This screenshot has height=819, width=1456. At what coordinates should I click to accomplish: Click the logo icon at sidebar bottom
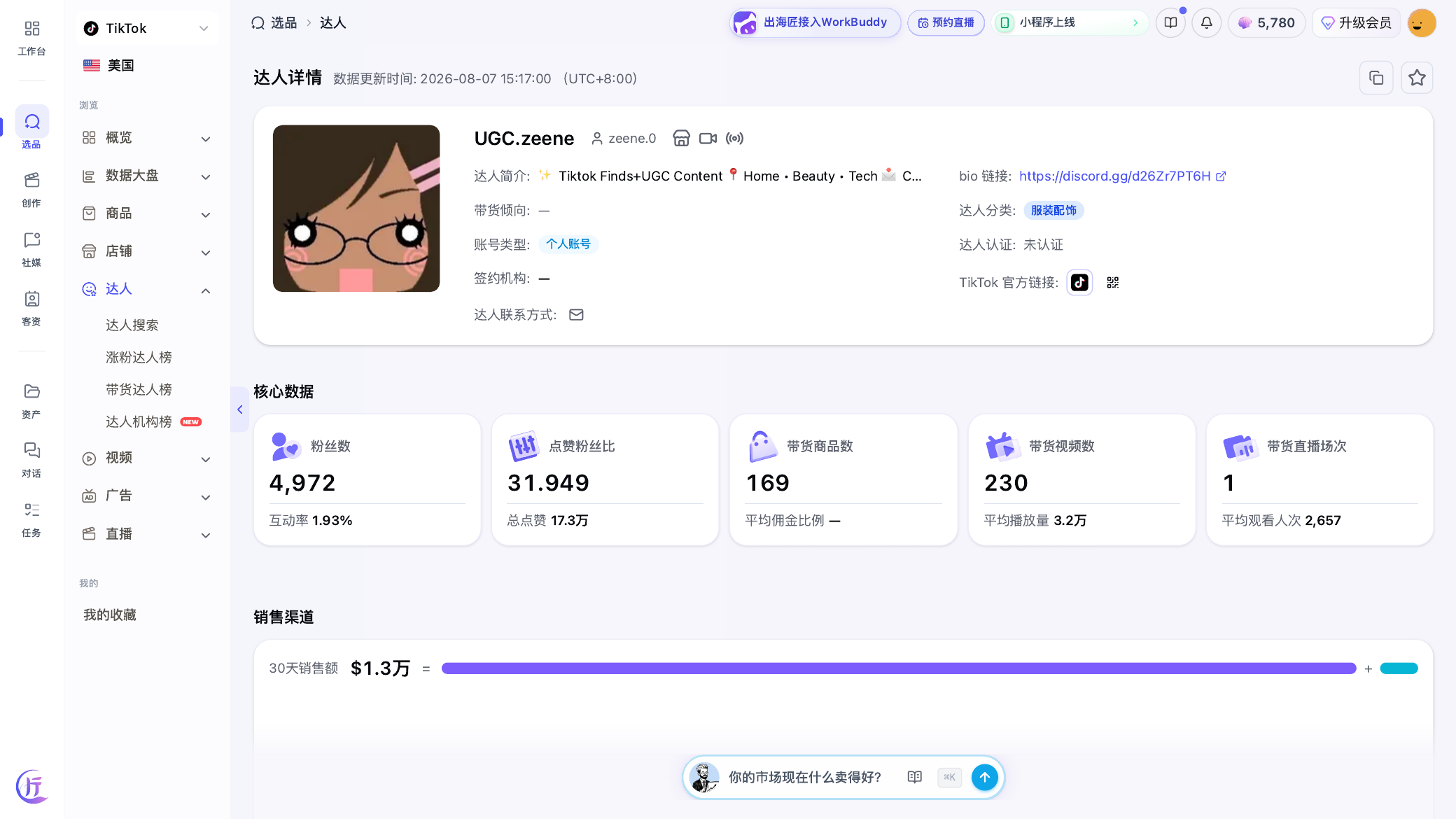click(31, 786)
